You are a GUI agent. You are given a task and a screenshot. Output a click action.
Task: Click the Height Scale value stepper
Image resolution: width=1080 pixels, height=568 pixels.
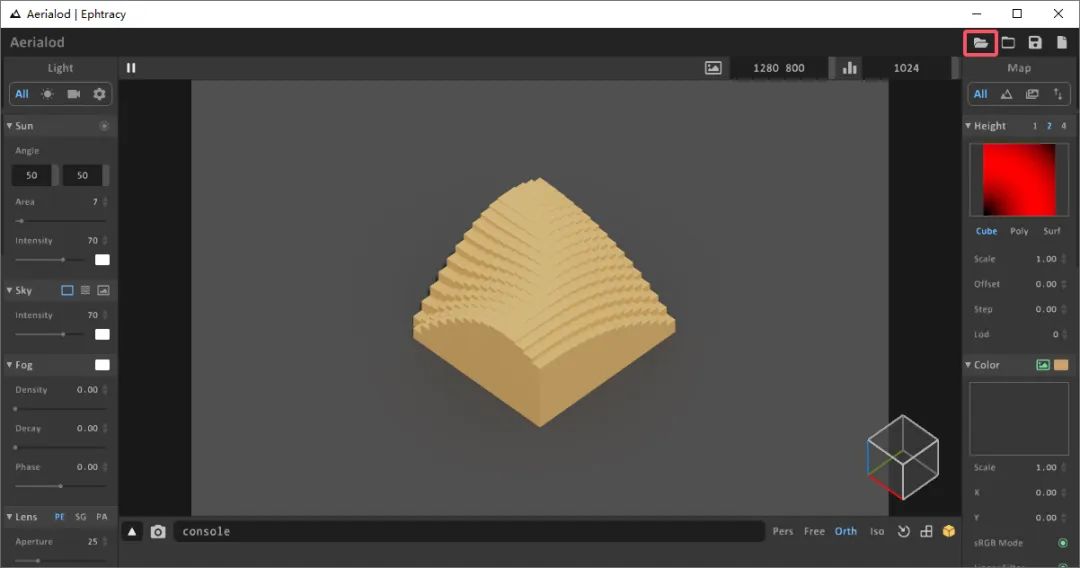point(1063,259)
